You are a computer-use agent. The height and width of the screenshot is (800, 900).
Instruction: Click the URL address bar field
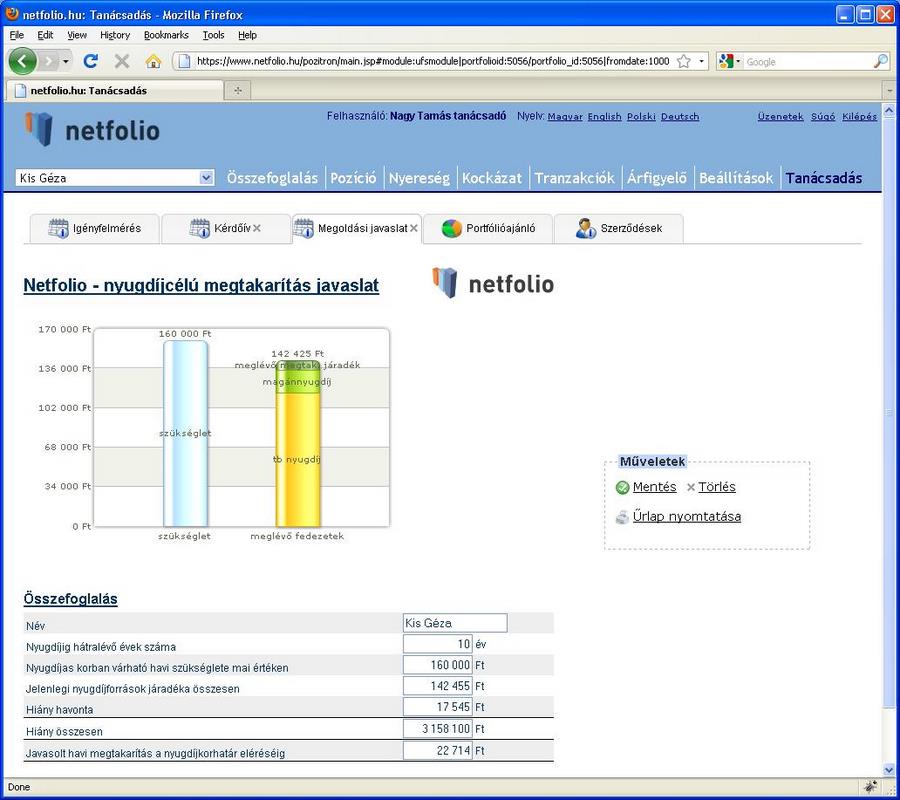click(433, 61)
